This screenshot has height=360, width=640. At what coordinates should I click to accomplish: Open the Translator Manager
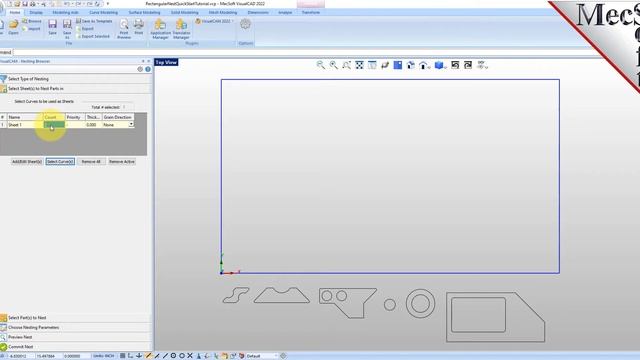(x=181, y=29)
